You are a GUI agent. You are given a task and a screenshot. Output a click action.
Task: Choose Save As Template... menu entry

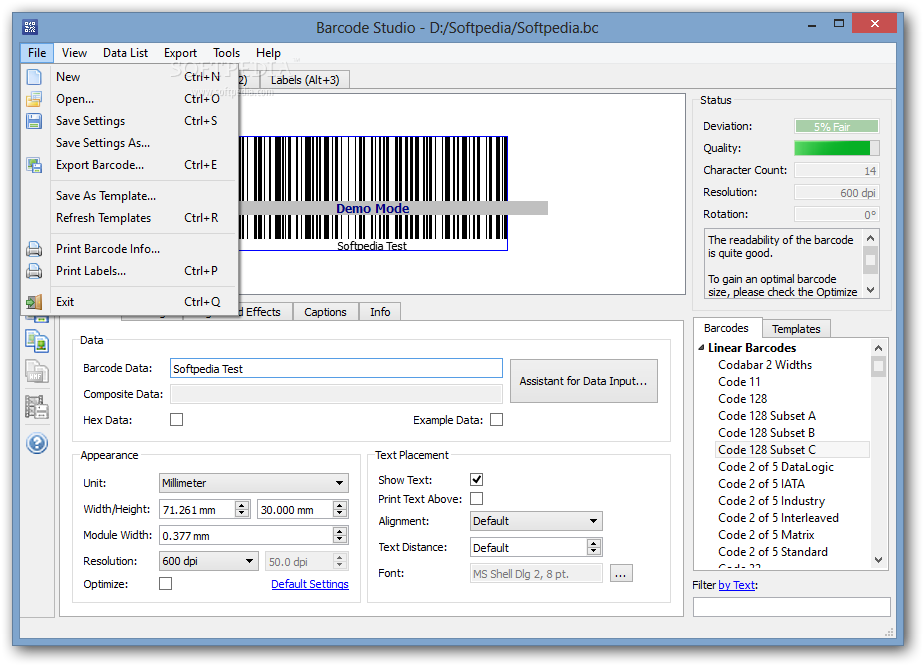coord(130,196)
